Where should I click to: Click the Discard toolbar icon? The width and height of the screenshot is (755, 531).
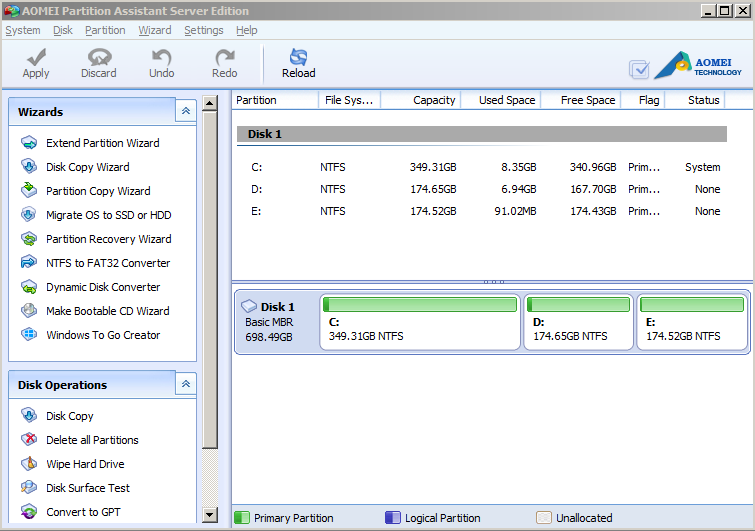99,57
